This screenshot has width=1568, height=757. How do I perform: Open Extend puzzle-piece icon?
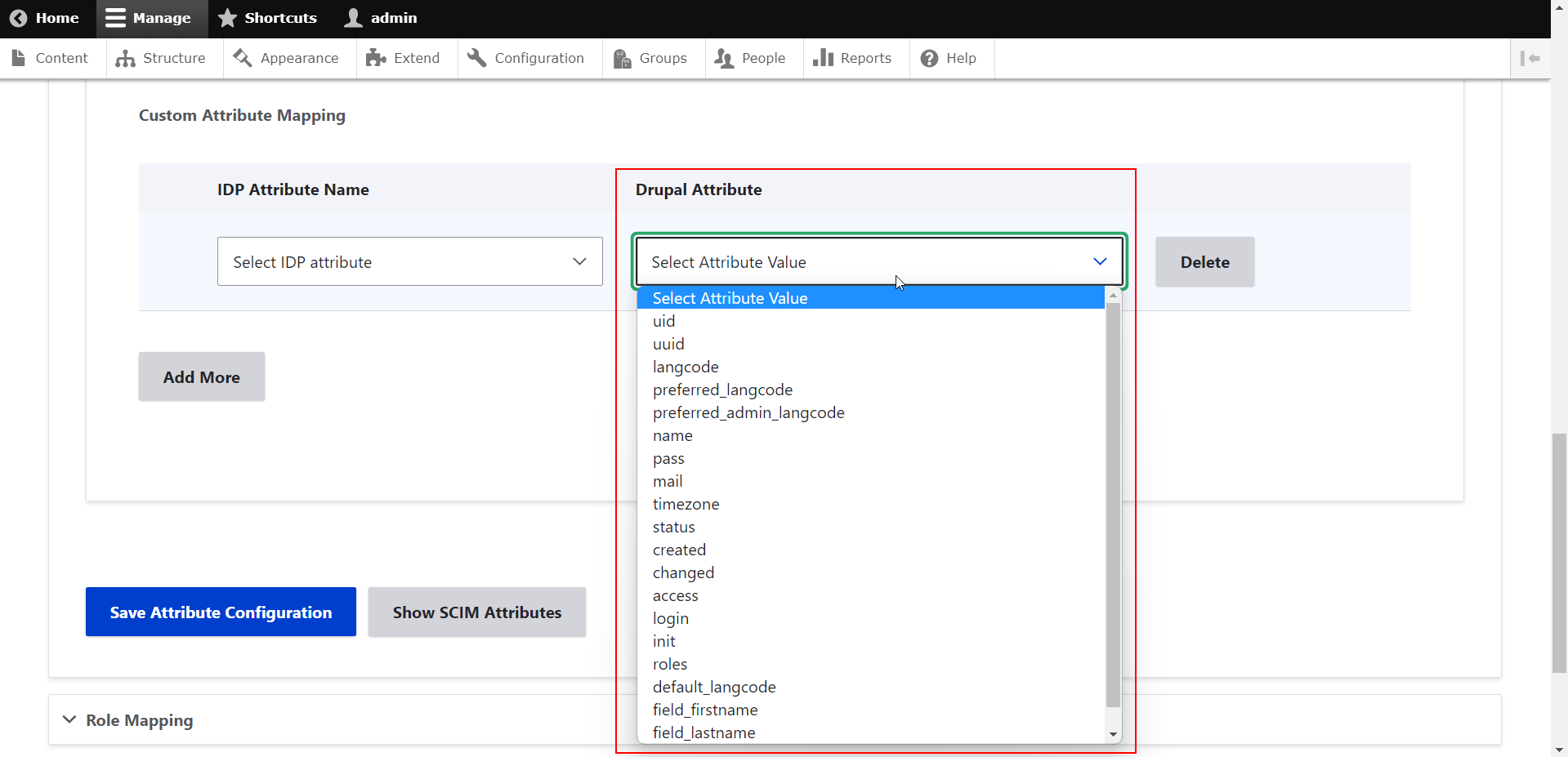[376, 58]
